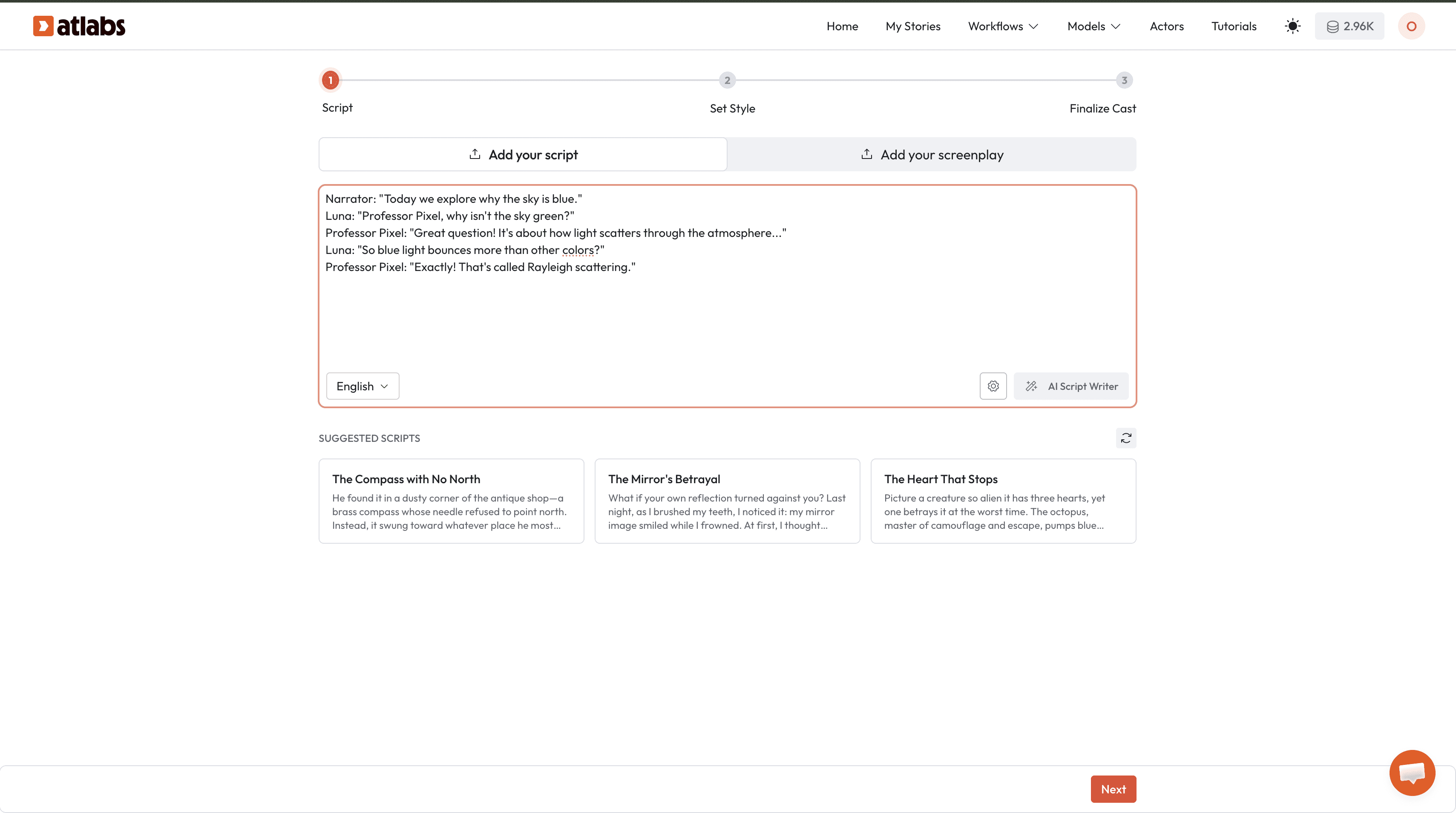Switch to Add your screenplay tab
1456x813 pixels.
(x=932, y=154)
